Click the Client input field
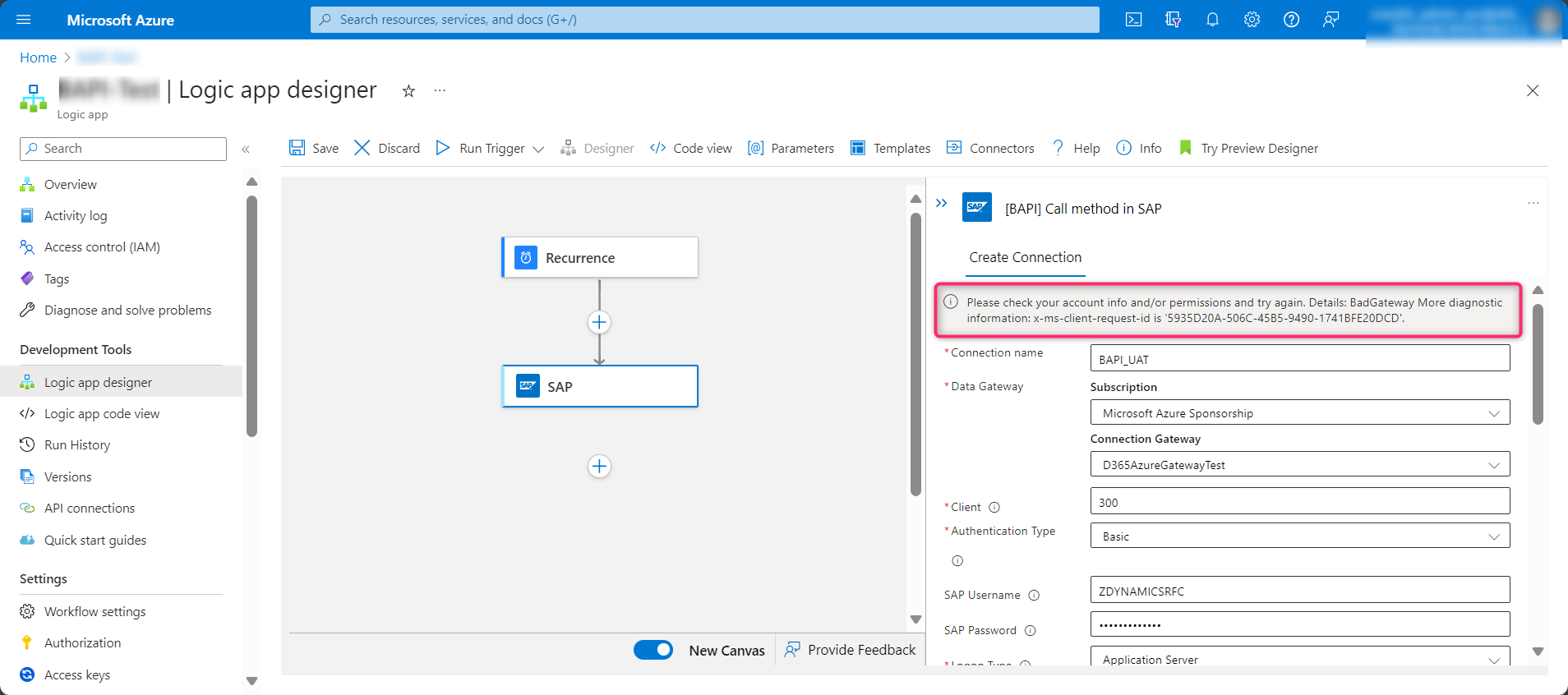 click(1300, 501)
